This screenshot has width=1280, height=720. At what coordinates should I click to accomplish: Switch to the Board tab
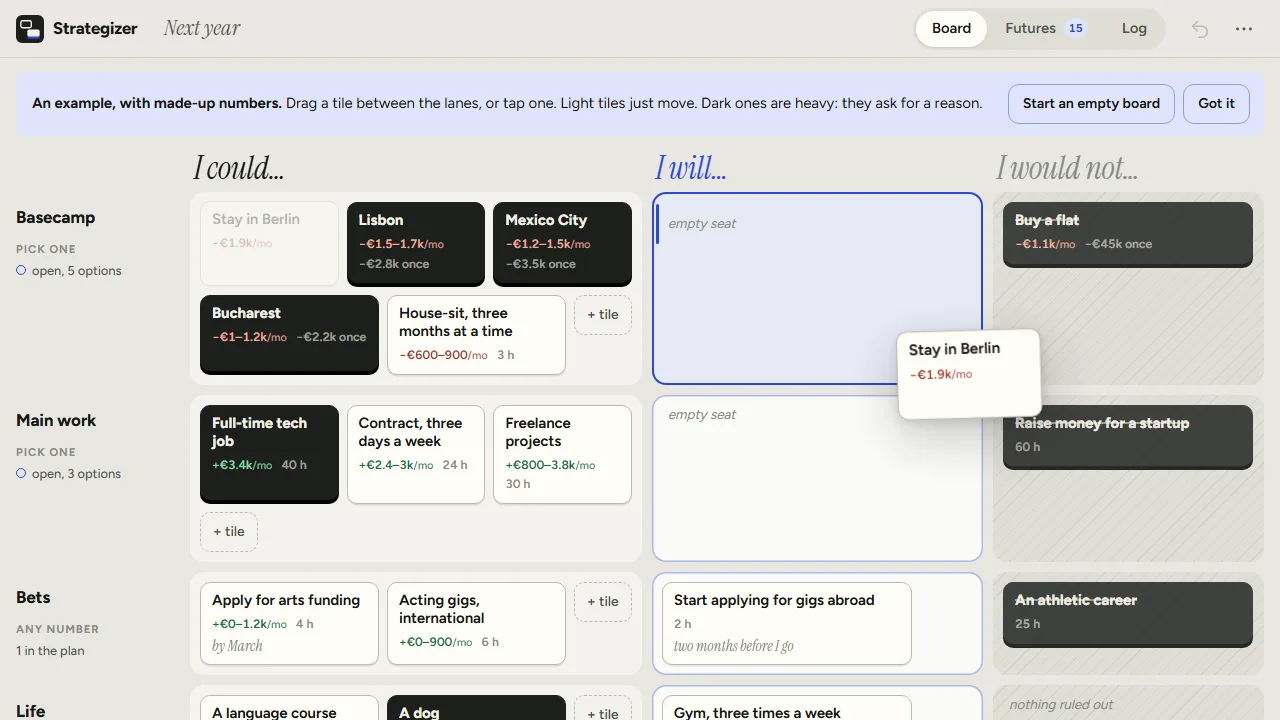(951, 29)
